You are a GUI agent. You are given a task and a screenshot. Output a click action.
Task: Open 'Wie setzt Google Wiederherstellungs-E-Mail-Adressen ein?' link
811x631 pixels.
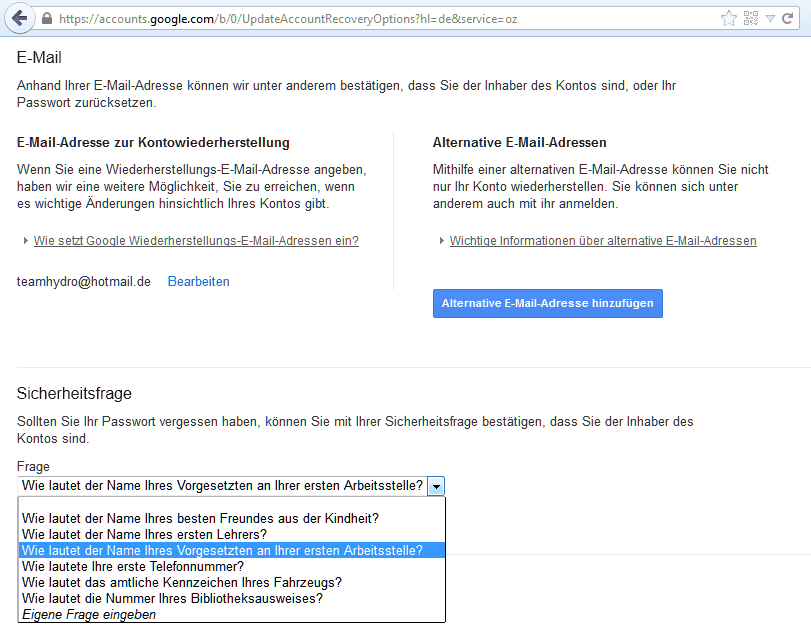click(x=196, y=241)
